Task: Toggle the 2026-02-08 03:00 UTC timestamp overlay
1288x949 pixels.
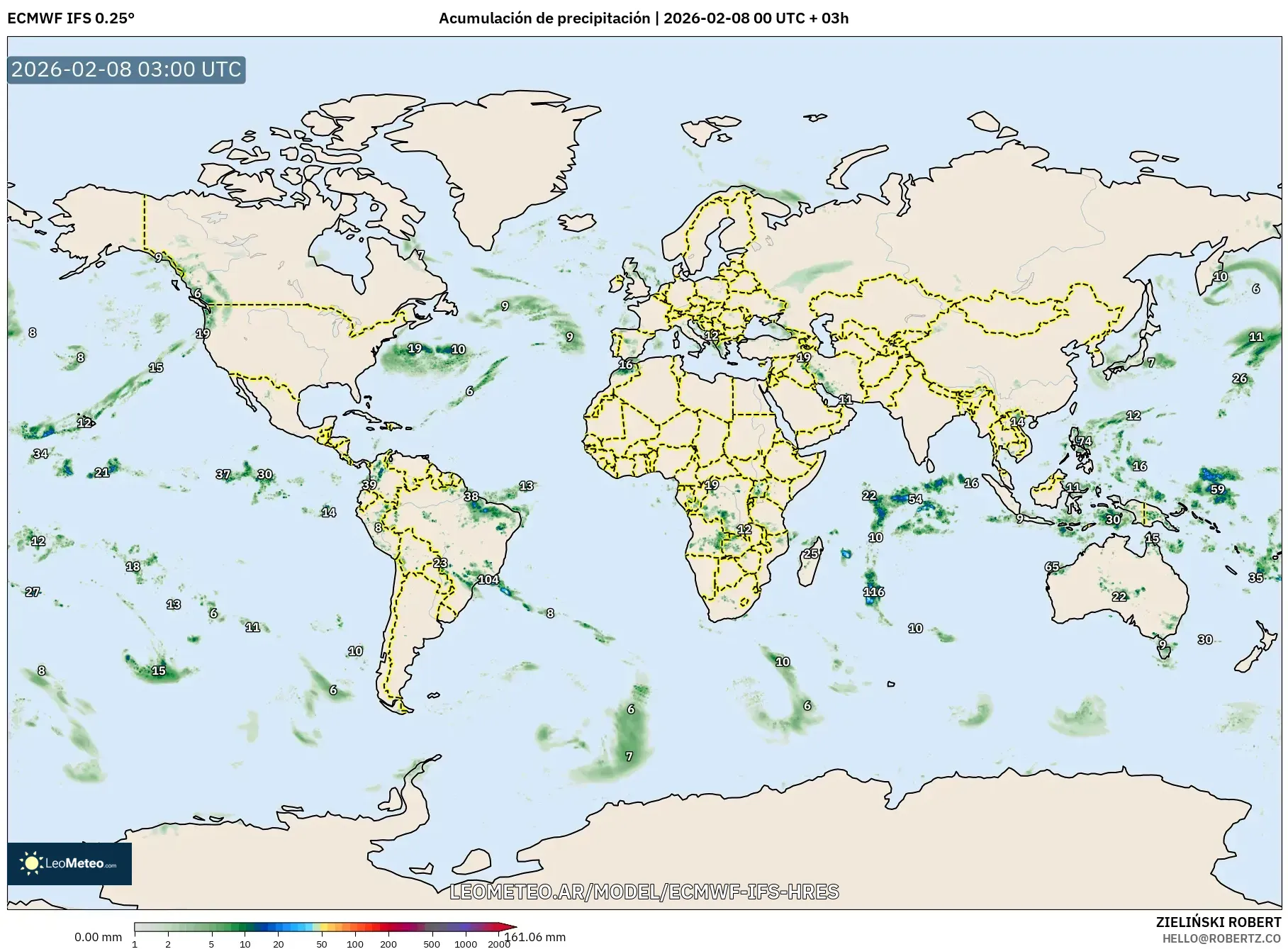Action: (126, 70)
